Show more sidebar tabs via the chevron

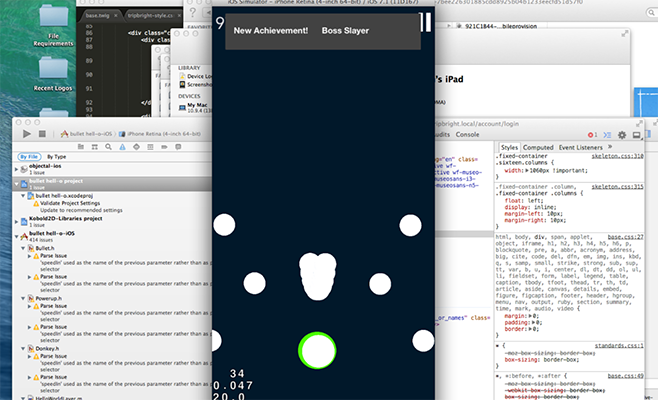click(x=610, y=147)
